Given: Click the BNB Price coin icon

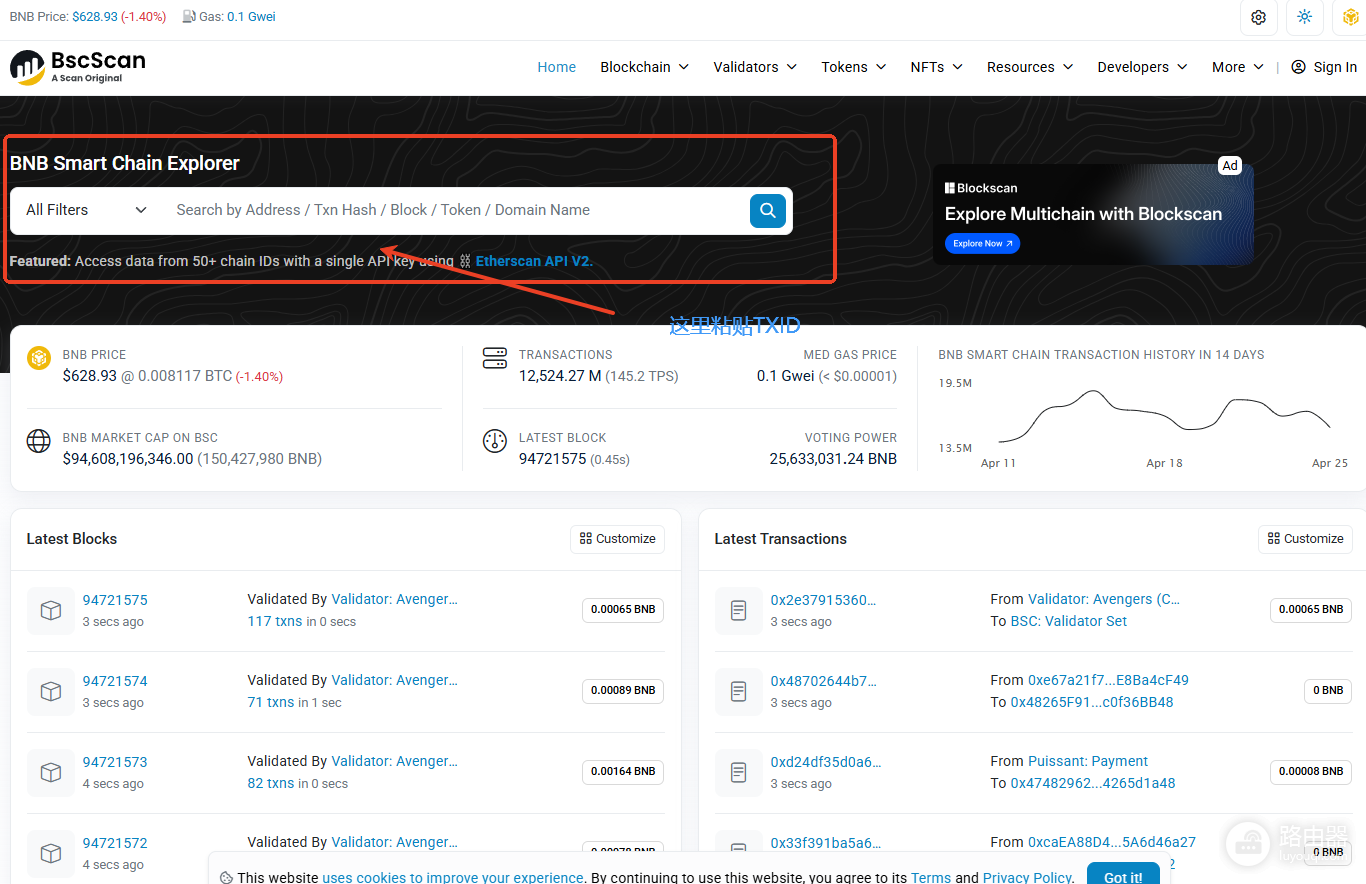Looking at the screenshot, I should tap(39, 358).
